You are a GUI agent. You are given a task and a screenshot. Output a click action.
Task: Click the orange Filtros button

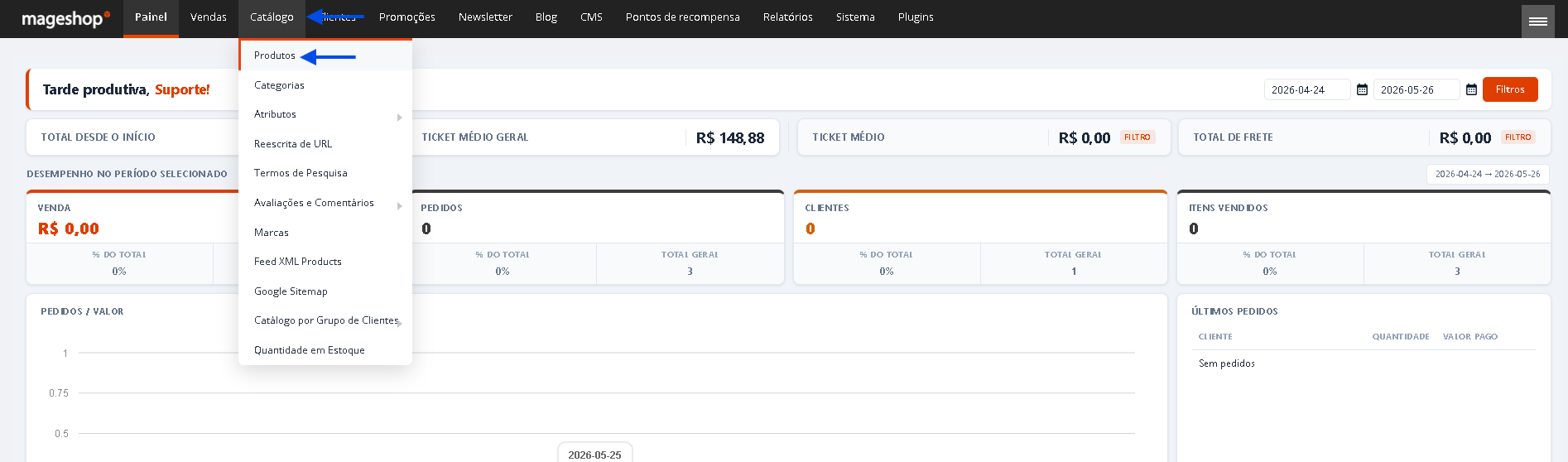pos(1510,89)
